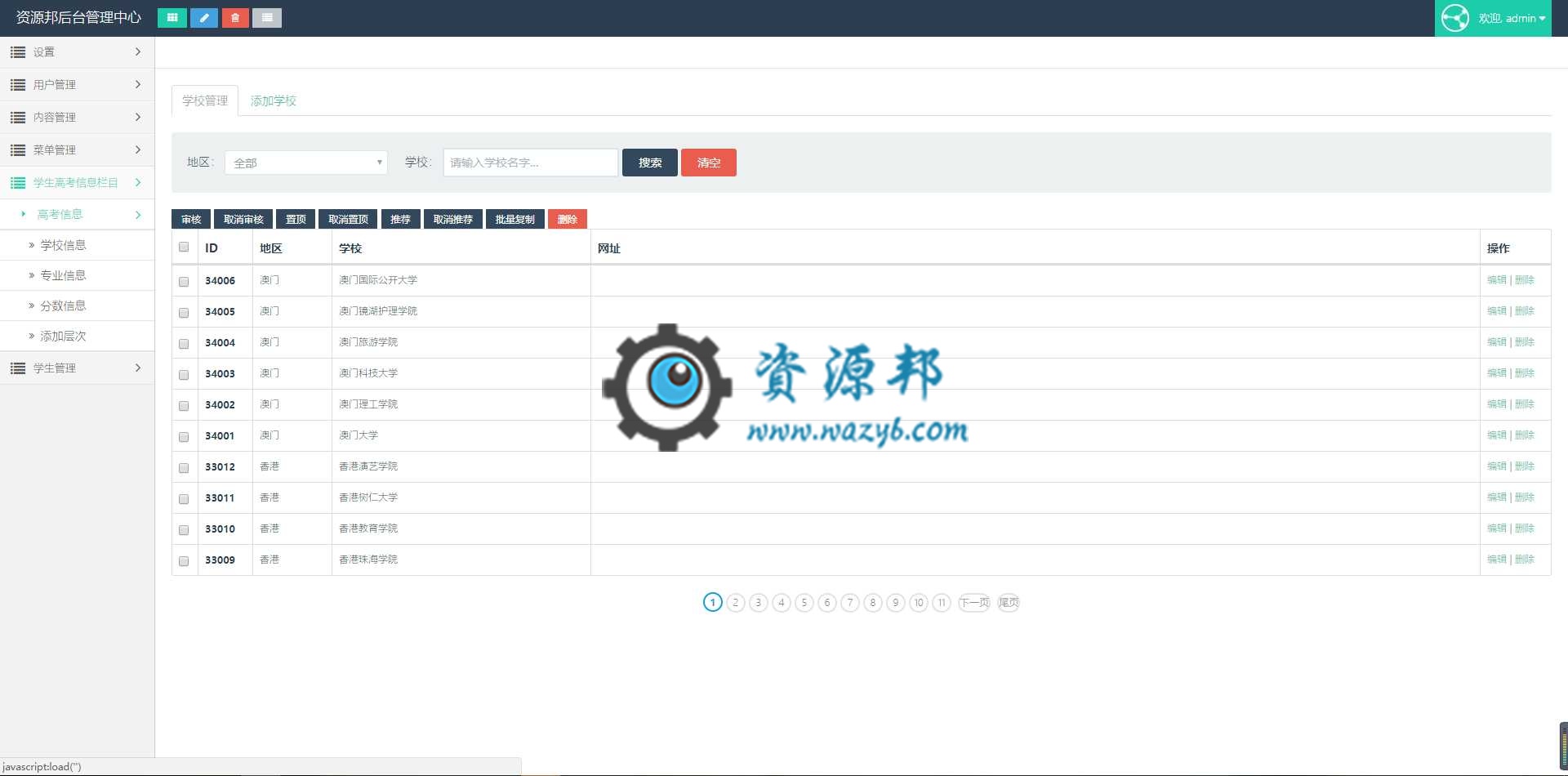The width and height of the screenshot is (1568, 776).
Task: Click the 审核 approve button
Action: click(x=191, y=219)
